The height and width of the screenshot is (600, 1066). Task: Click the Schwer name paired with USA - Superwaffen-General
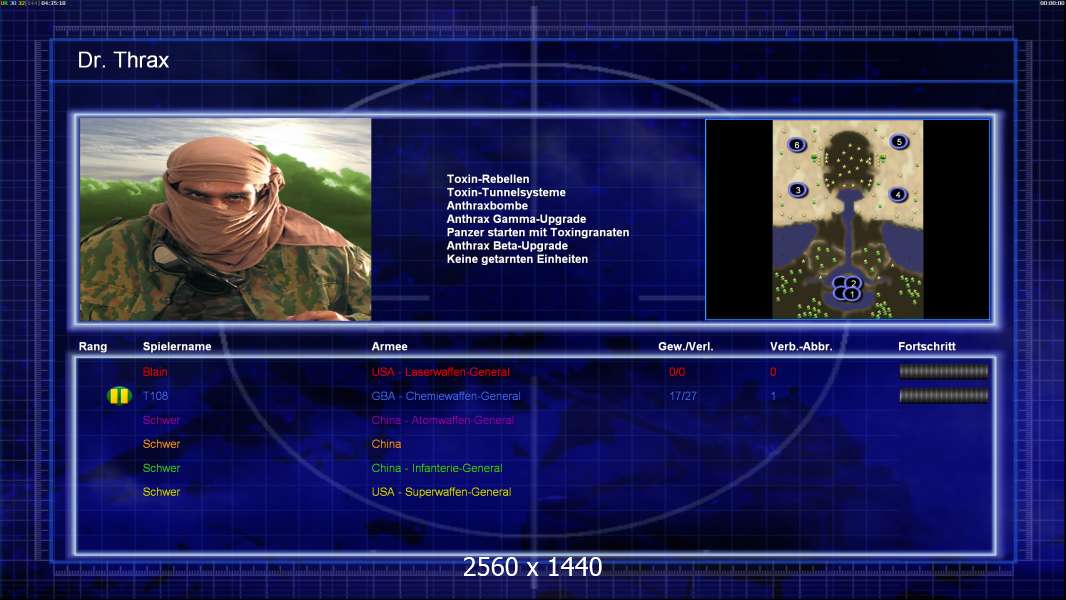161,492
